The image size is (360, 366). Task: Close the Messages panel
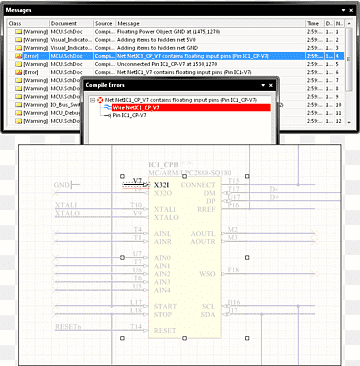coord(351,10)
